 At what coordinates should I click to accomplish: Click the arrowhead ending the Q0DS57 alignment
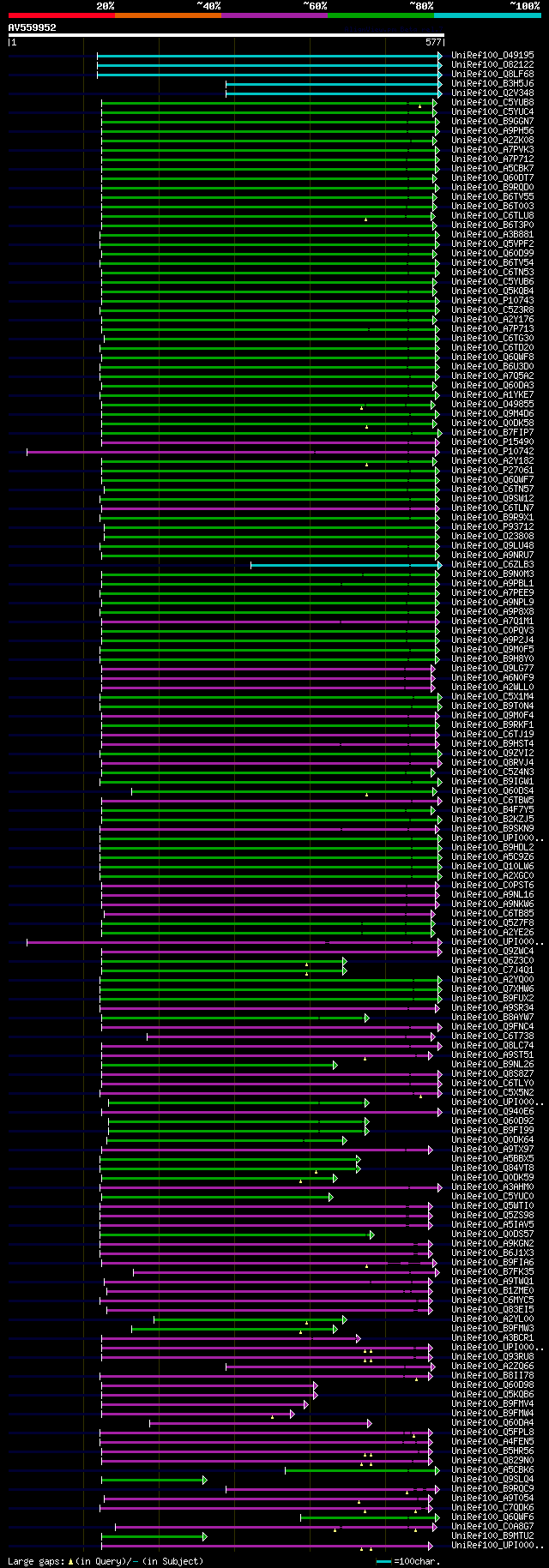coord(371,1235)
